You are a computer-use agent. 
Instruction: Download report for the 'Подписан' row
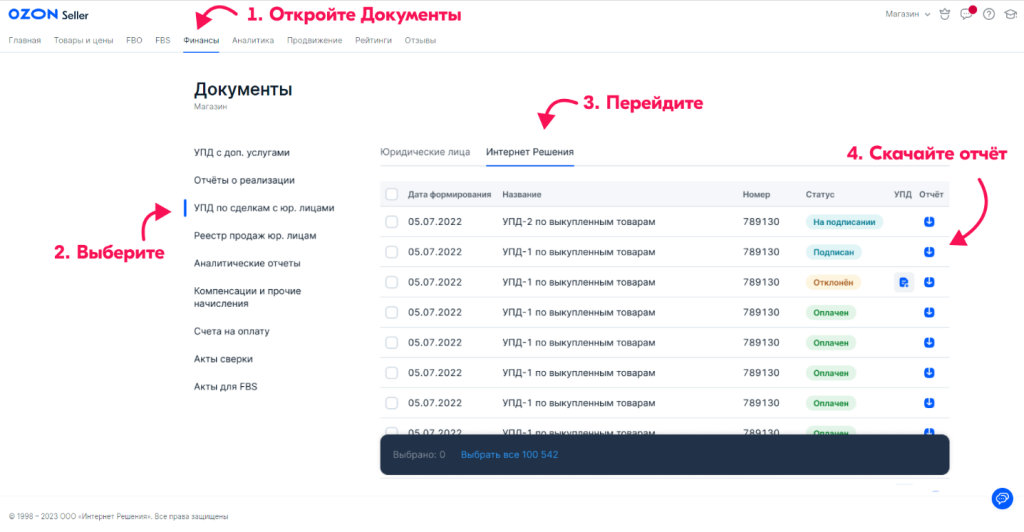tap(929, 252)
